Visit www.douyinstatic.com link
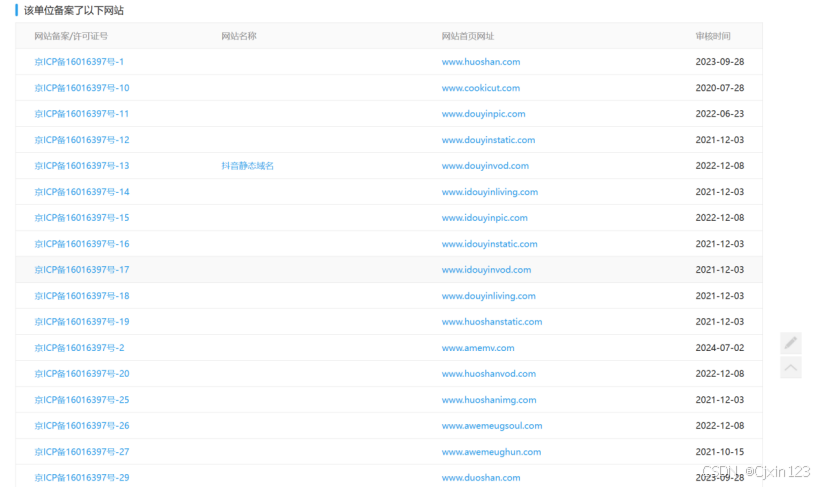This screenshot has width=830, height=487. pyautogui.click(x=489, y=140)
